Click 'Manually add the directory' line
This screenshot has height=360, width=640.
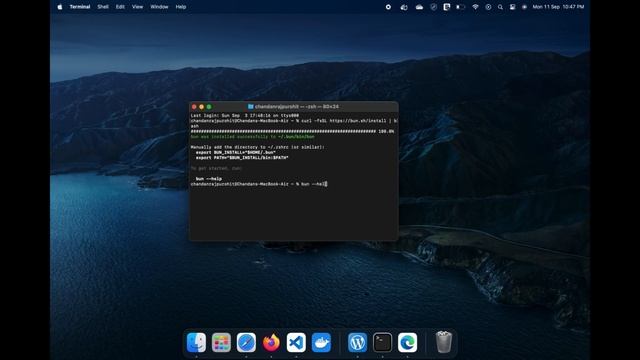coord(258,147)
